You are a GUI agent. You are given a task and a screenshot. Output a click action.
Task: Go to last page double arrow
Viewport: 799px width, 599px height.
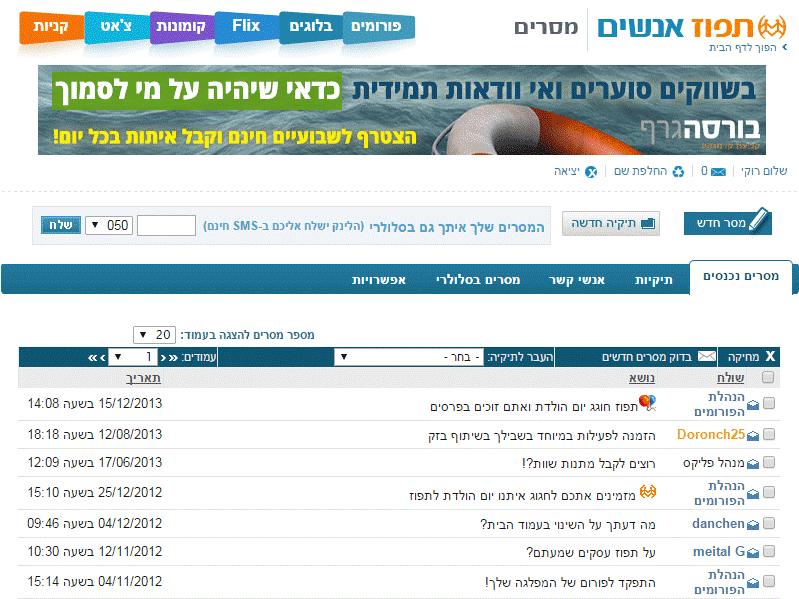93,358
